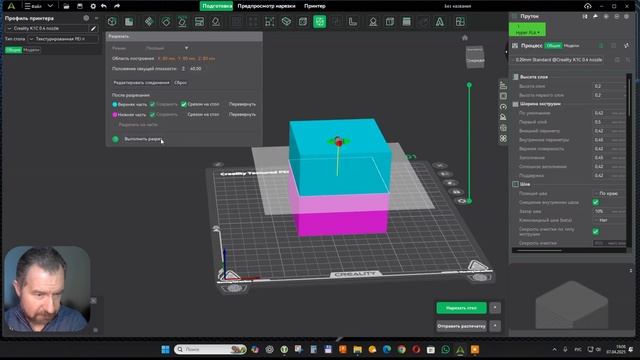This screenshot has width=640, height=360.
Task: Switch to the Принтер tab
Action: coord(315,6)
